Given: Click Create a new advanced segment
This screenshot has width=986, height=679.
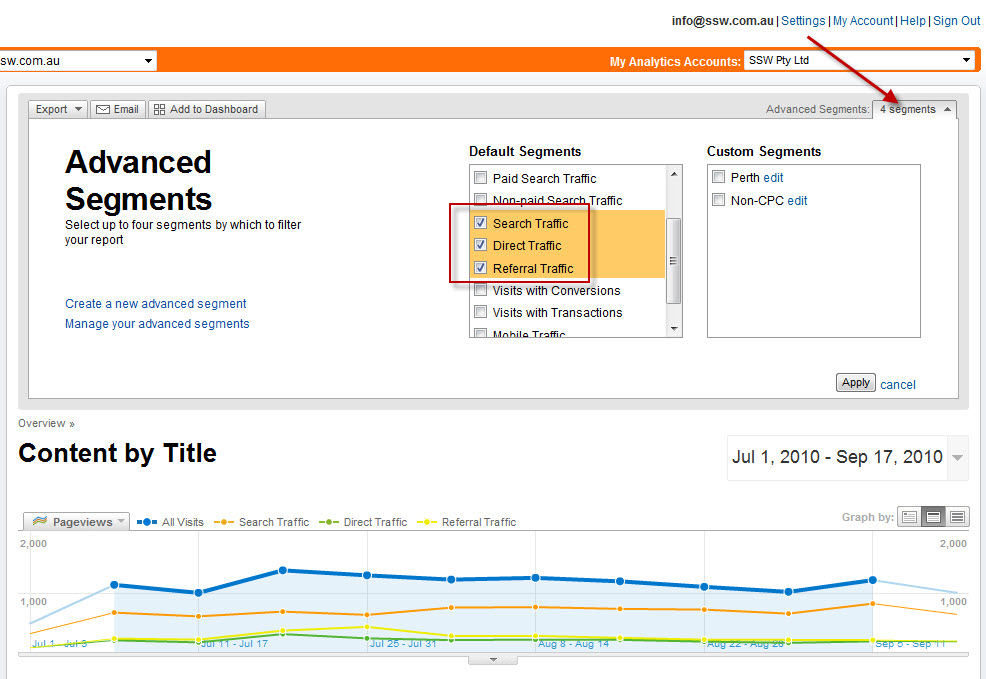Looking at the screenshot, I should pos(155,303).
